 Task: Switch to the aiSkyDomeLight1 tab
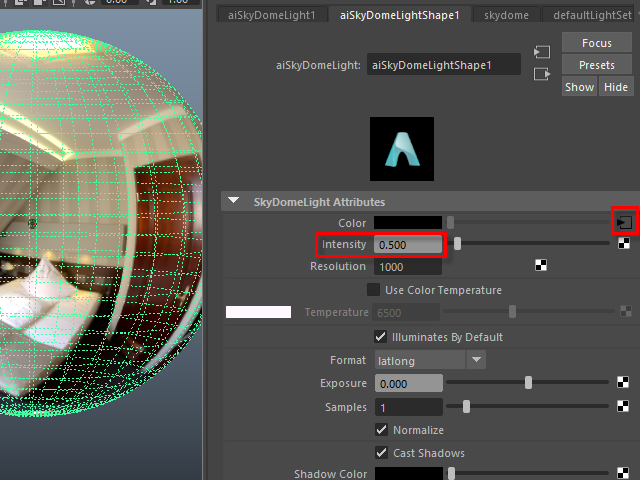click(271, 15)
